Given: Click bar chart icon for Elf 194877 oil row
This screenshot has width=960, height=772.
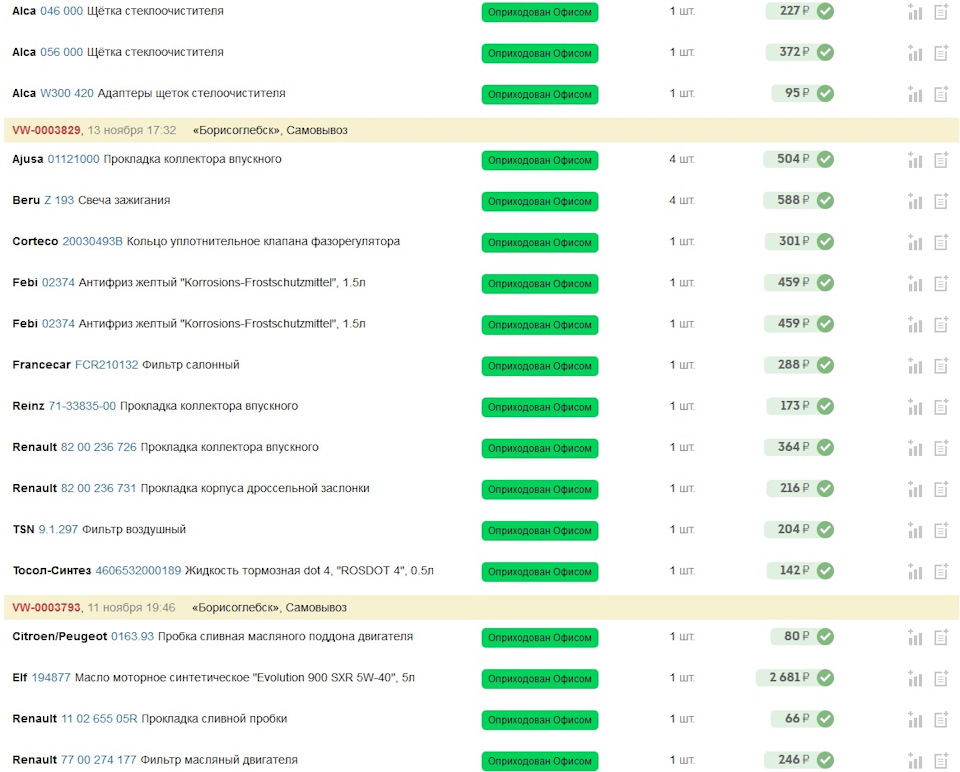Looking at the screenshot, I should pos(915,678).
